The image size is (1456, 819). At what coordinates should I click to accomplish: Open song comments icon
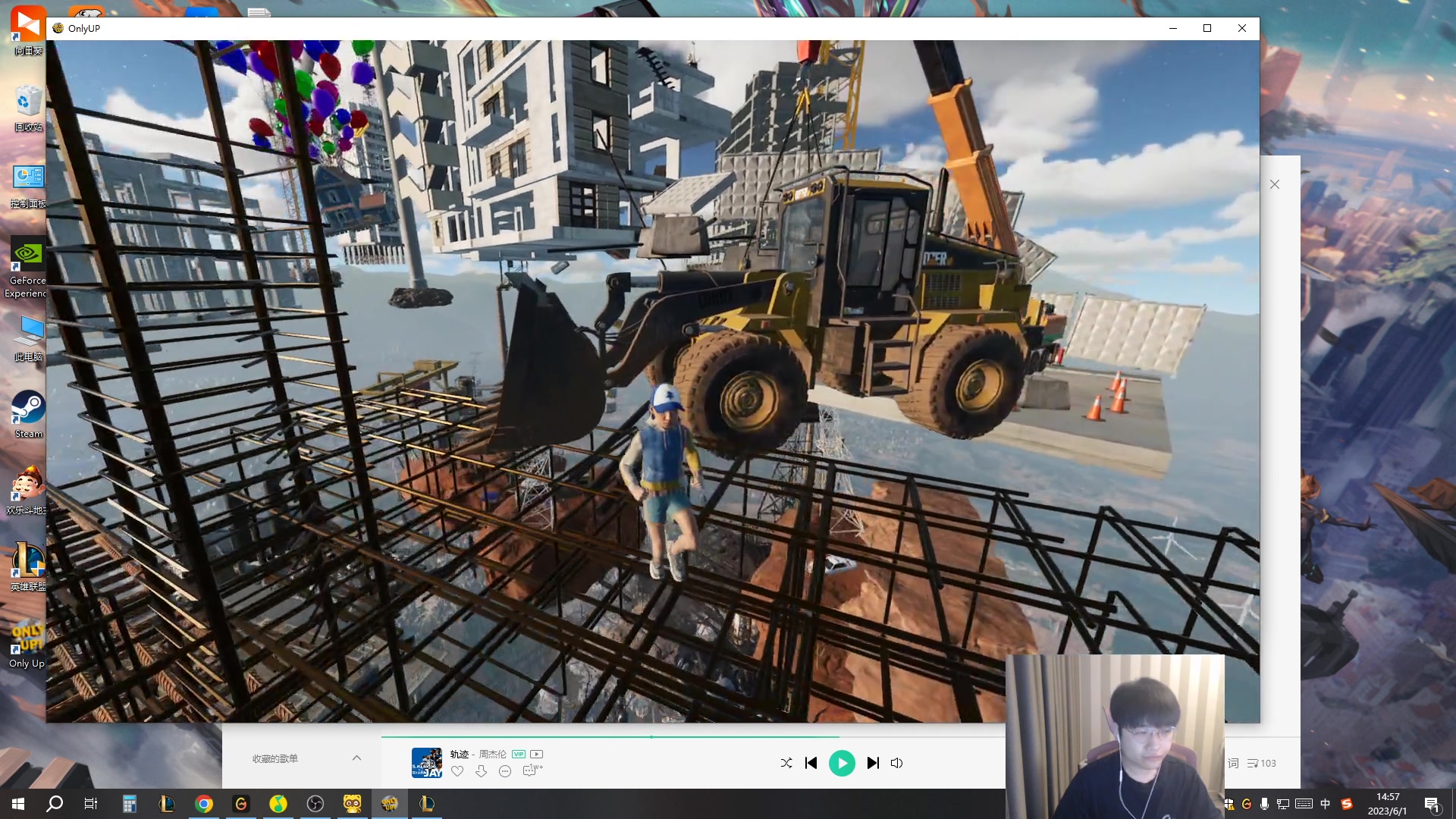pyautogui.click(x=531, y=770)
